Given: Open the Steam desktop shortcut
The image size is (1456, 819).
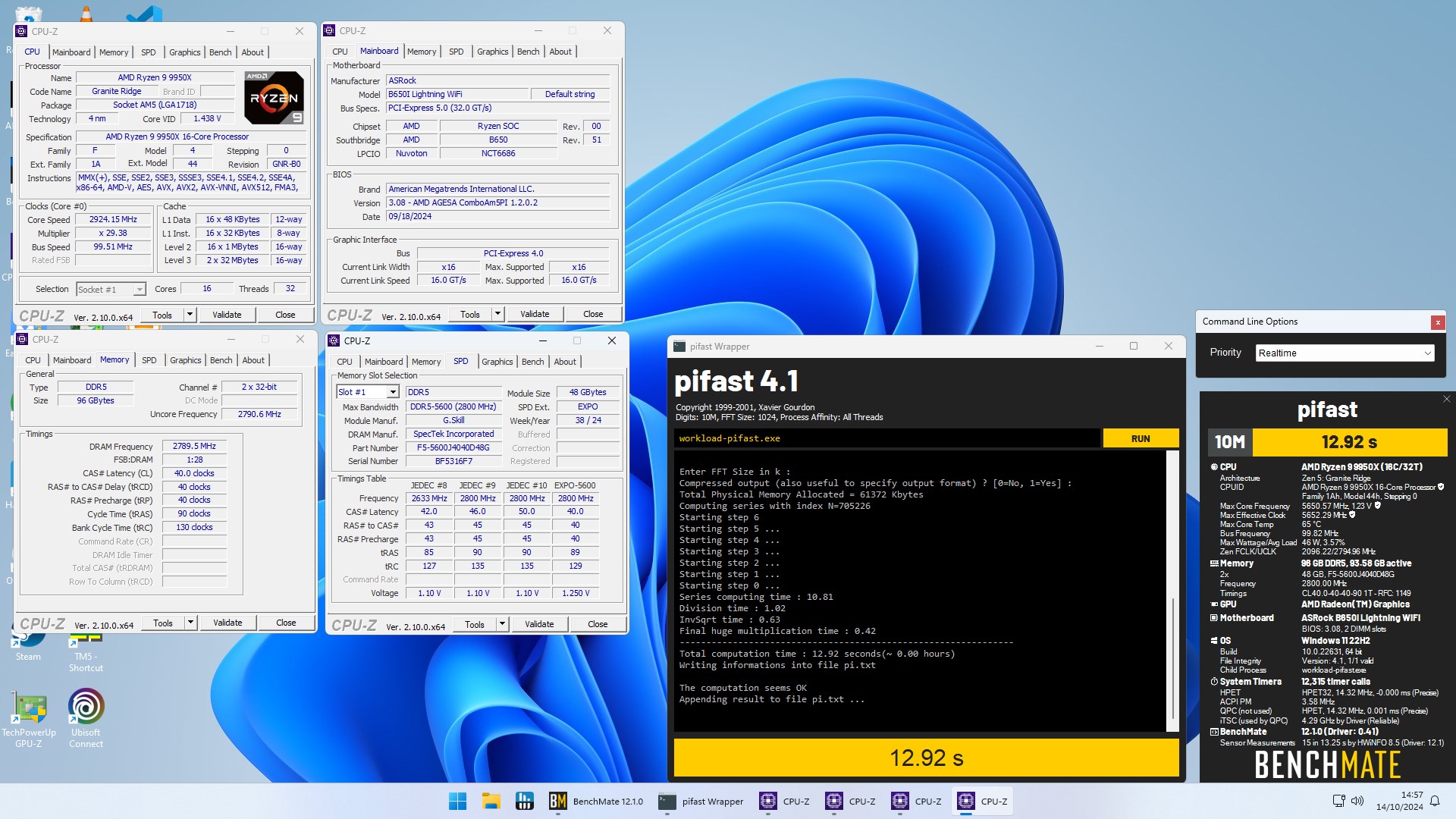Looking at the screenshot, I should coord(28,645).
